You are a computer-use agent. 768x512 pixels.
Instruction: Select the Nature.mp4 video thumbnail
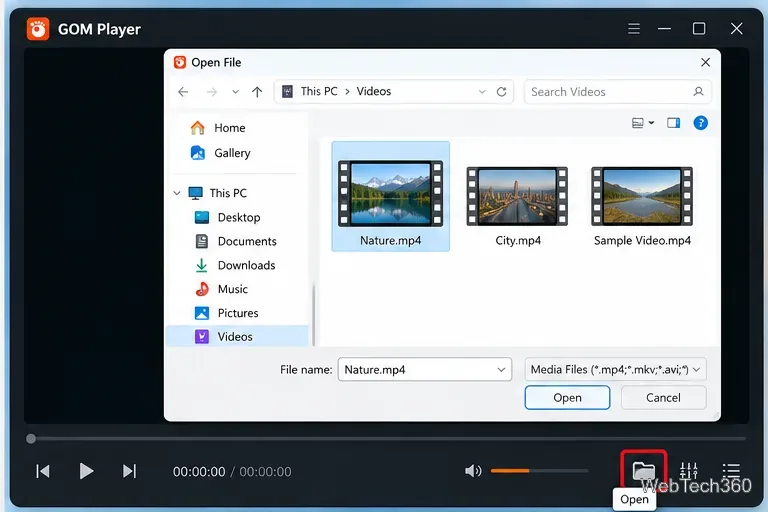pyautogui.click(x=390, y=196)
